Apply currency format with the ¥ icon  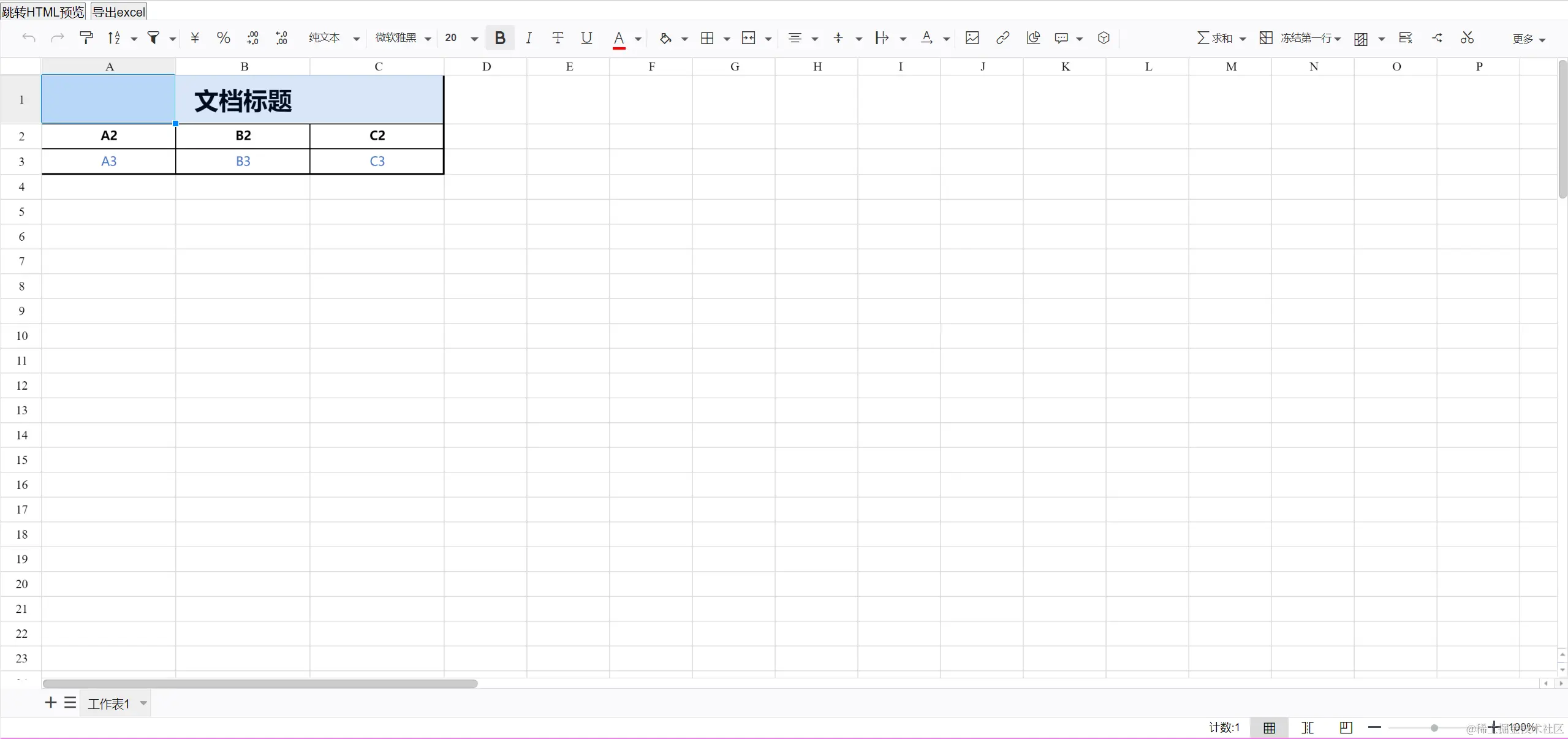[x=194, y=37]
